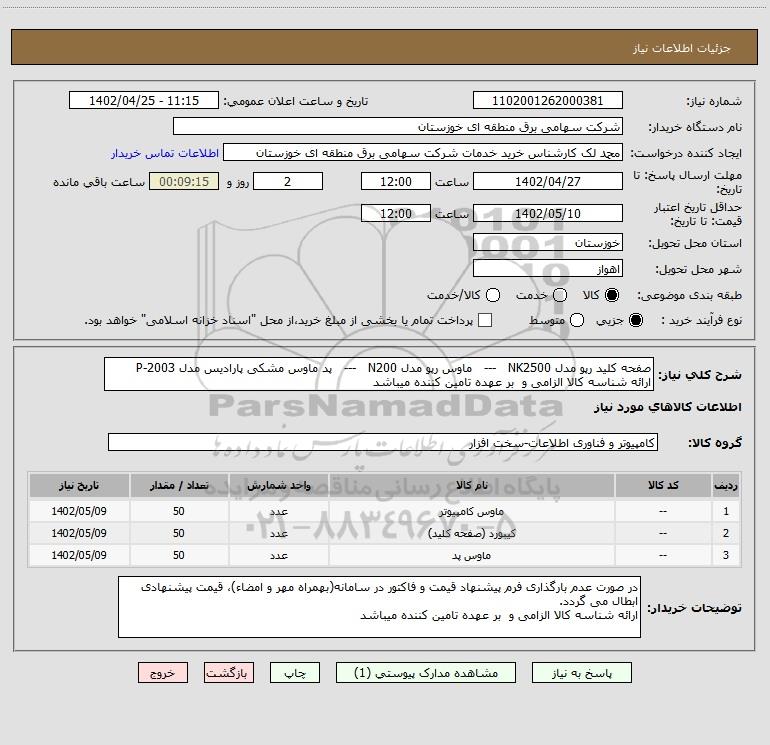Click the price validity hour field 12:00
The height and width of the screenshot is (745, 770).
pyautogui.click(x=396, y=213)
